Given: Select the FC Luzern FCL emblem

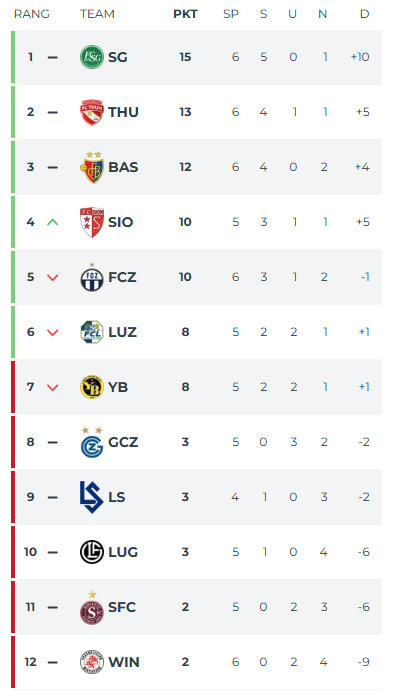Looking at the screenshot, I should coord(92,332).
